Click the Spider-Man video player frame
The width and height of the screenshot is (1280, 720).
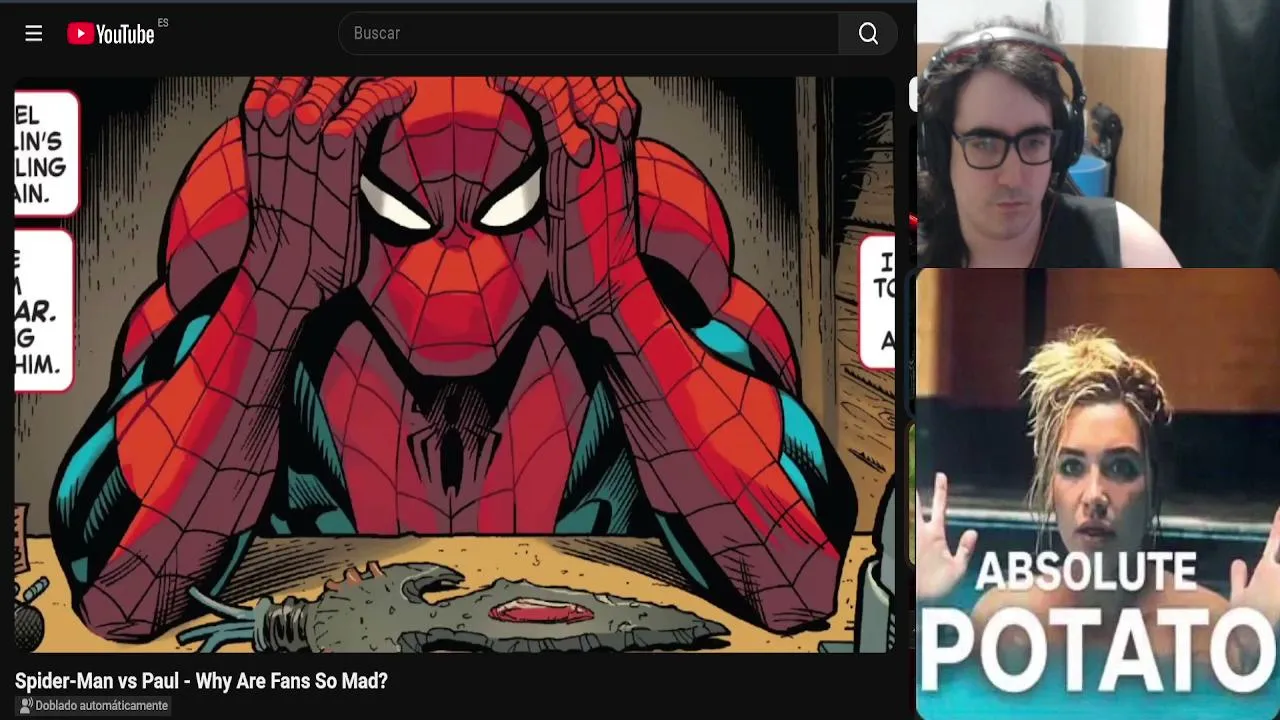[x=455, y=365]
